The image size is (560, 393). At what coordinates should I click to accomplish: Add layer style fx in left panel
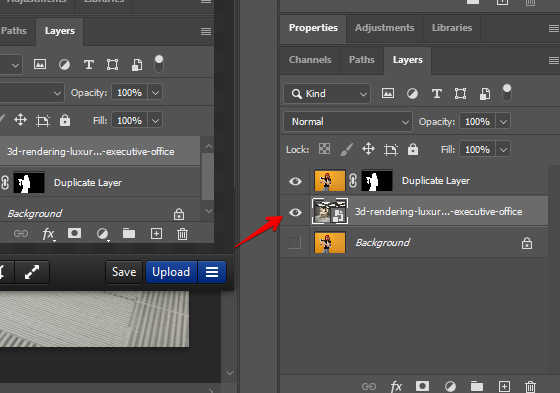(48, 234)
